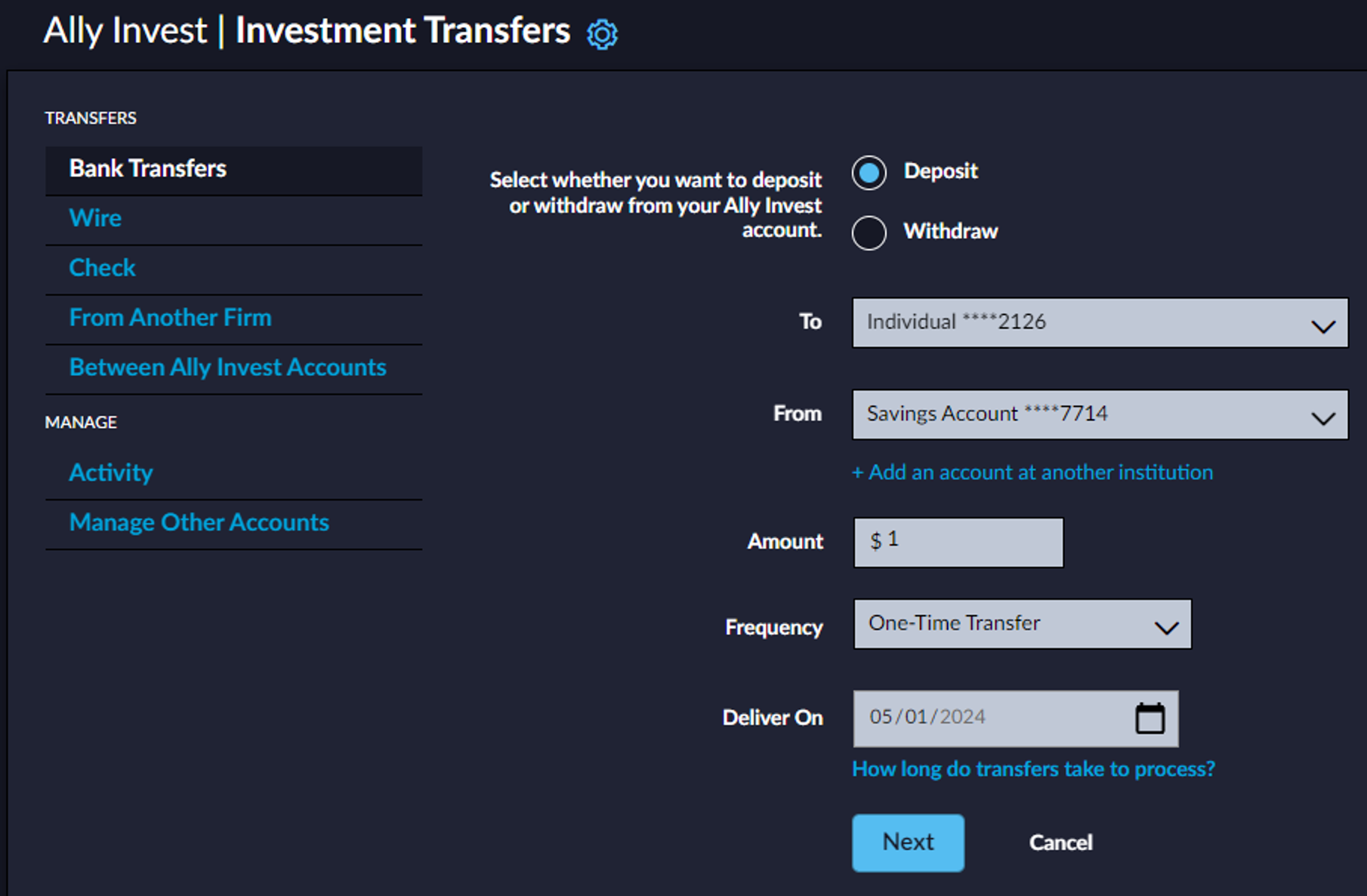Image resolution: width=1367 pixels, height=896 pixels.
Task: Open the Check transfer option
Action: (102, 268)
